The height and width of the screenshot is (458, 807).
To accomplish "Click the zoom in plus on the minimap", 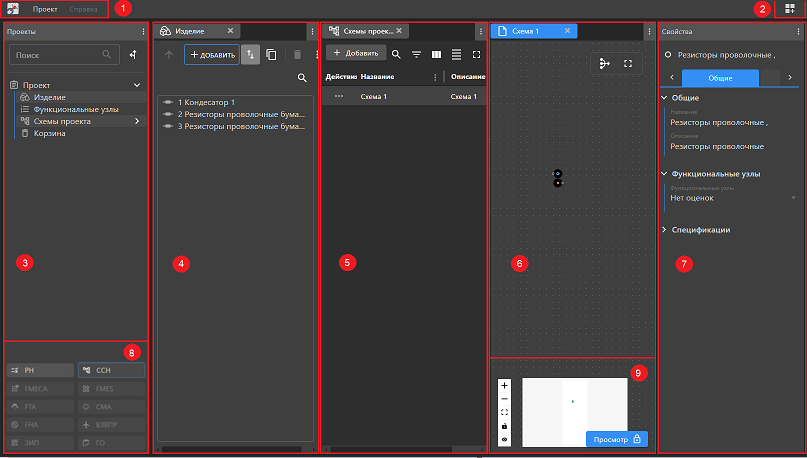I will point(504,385).
